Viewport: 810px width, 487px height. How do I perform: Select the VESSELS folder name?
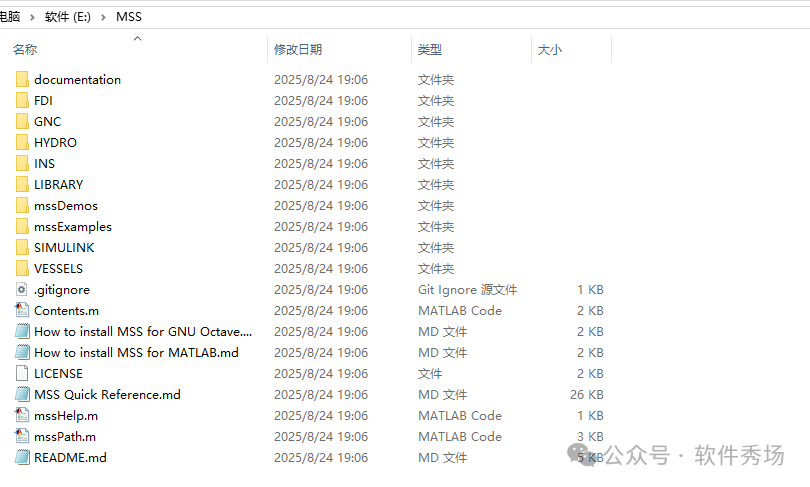(x=58, y=269)
